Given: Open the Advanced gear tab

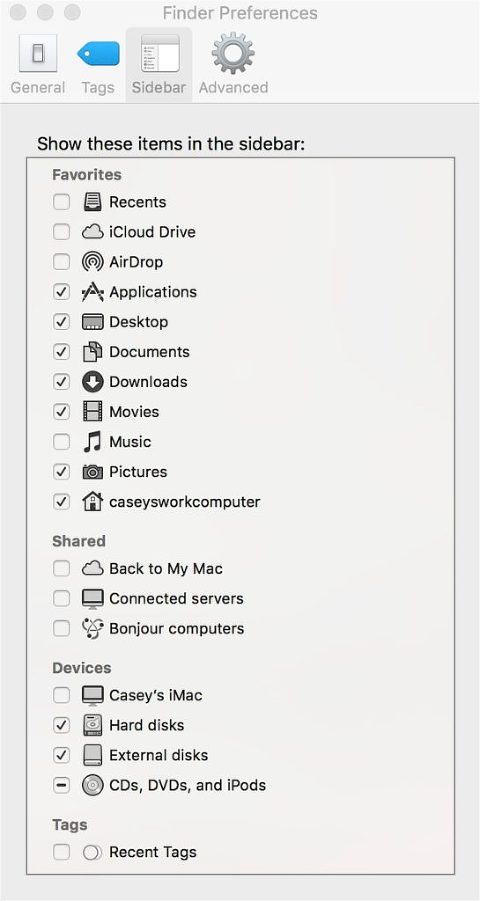Looking at the screenshot, I should 233,64.
